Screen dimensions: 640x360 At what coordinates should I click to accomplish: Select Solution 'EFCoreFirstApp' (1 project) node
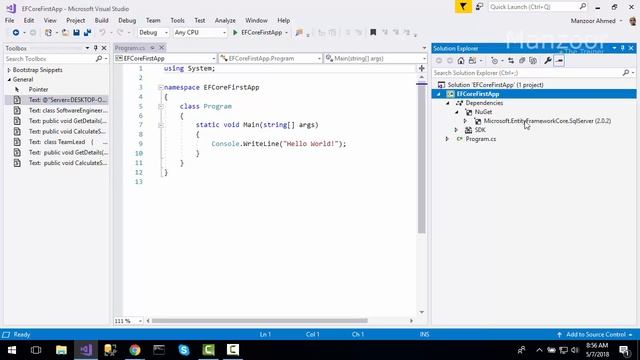pyautogui.click(x=495, y=85)
